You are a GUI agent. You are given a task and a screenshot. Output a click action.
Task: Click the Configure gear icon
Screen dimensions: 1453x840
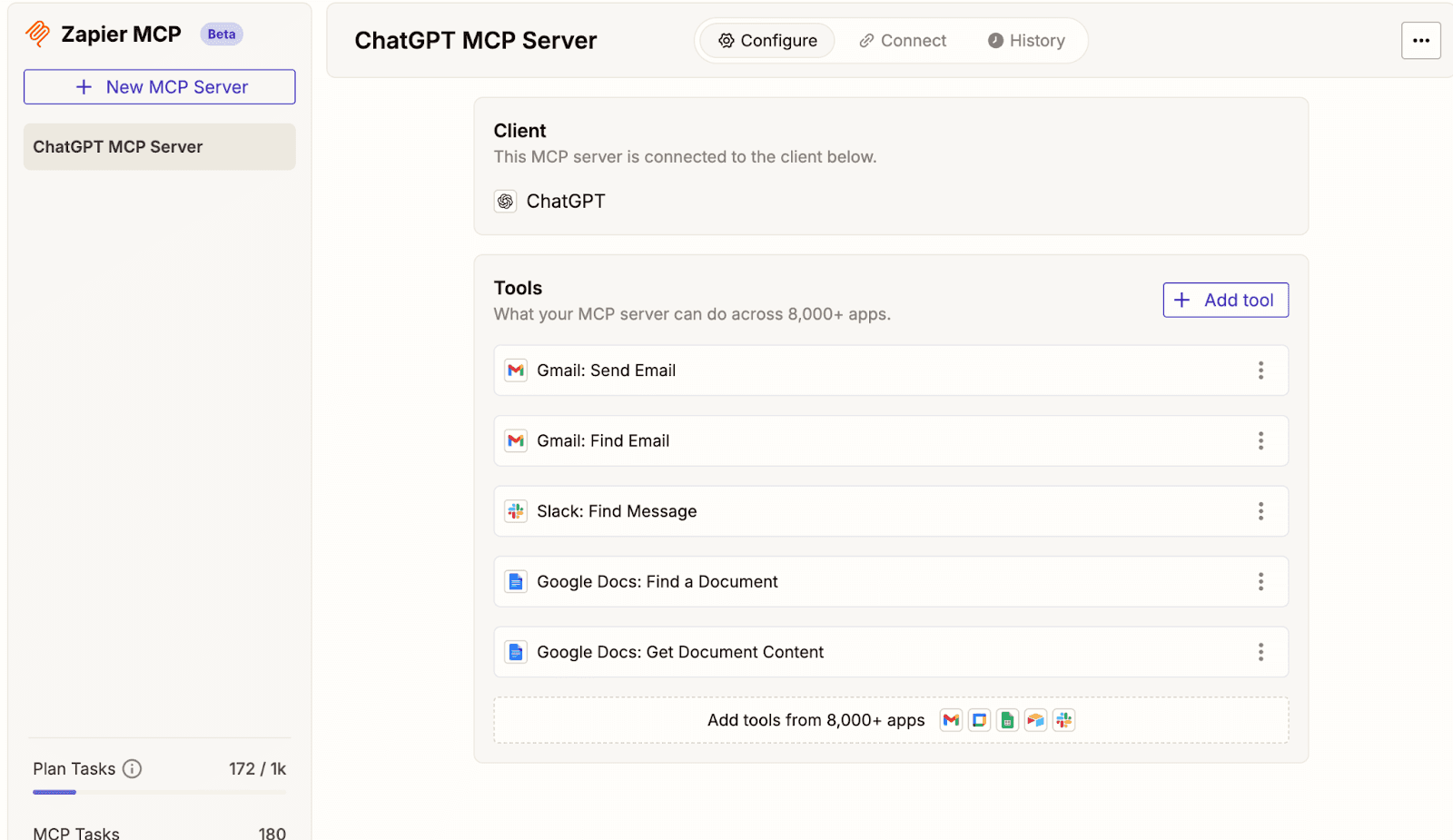726,41
